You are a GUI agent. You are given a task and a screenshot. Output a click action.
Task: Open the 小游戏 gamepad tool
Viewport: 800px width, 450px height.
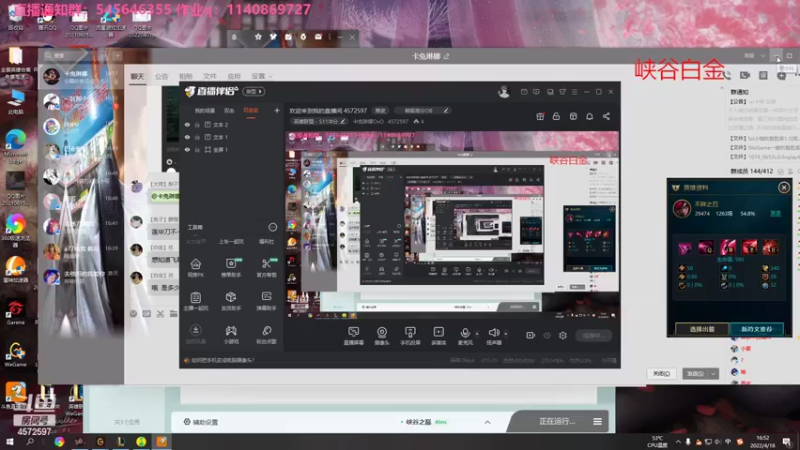click(x=231, y=334)
